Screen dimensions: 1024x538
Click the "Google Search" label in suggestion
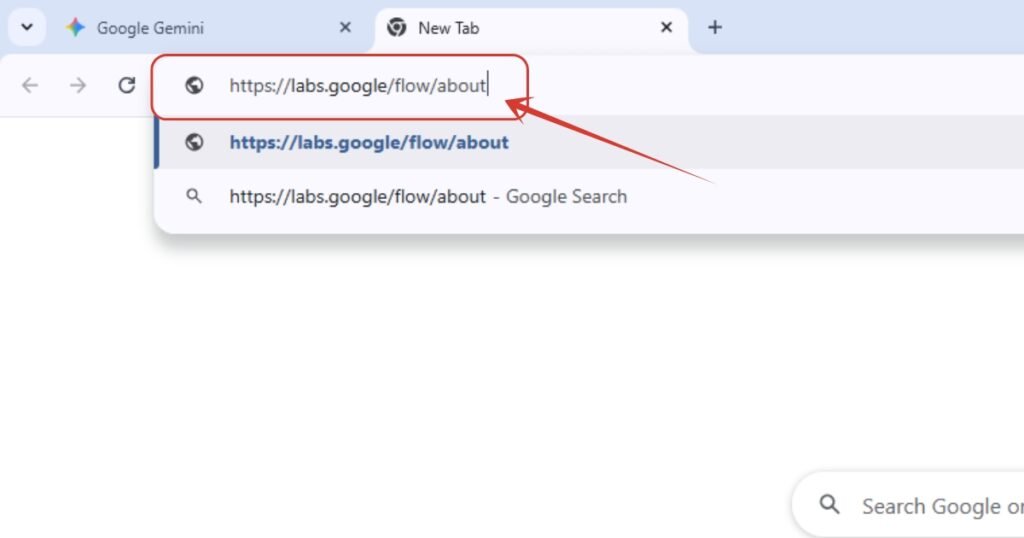point(566,196)
